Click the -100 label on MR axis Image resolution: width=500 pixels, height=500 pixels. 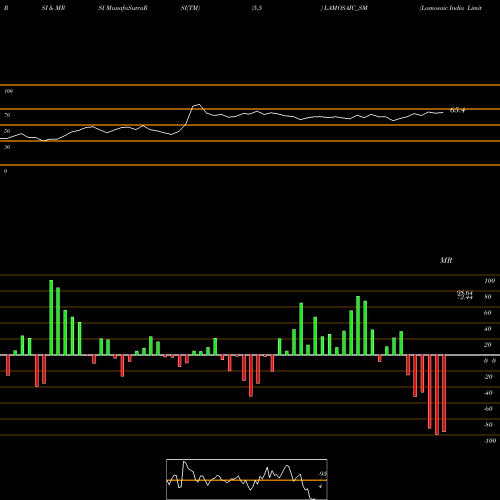click(x=490, y=441)
